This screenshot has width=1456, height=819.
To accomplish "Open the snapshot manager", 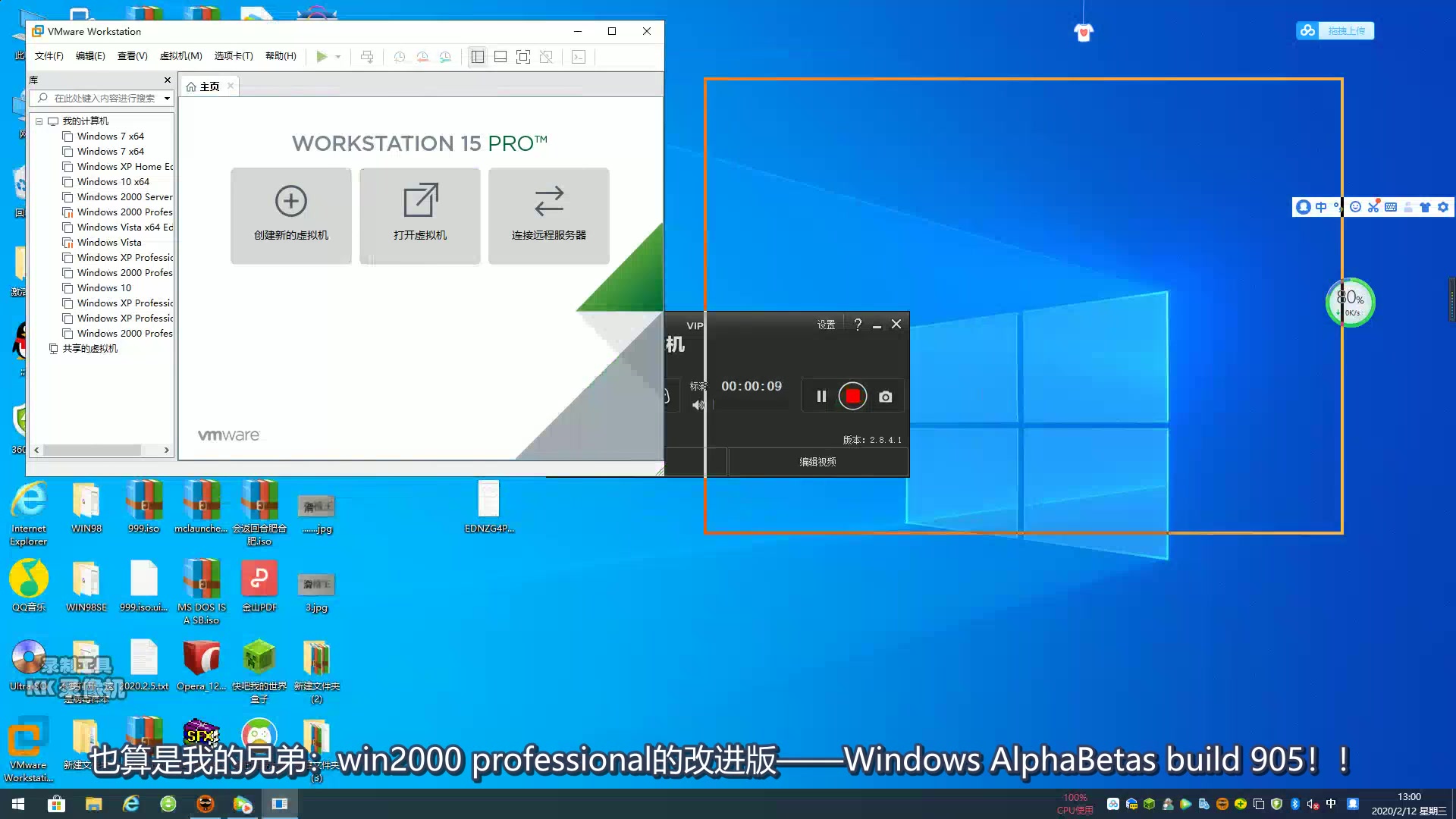I will tap(445, 56).
